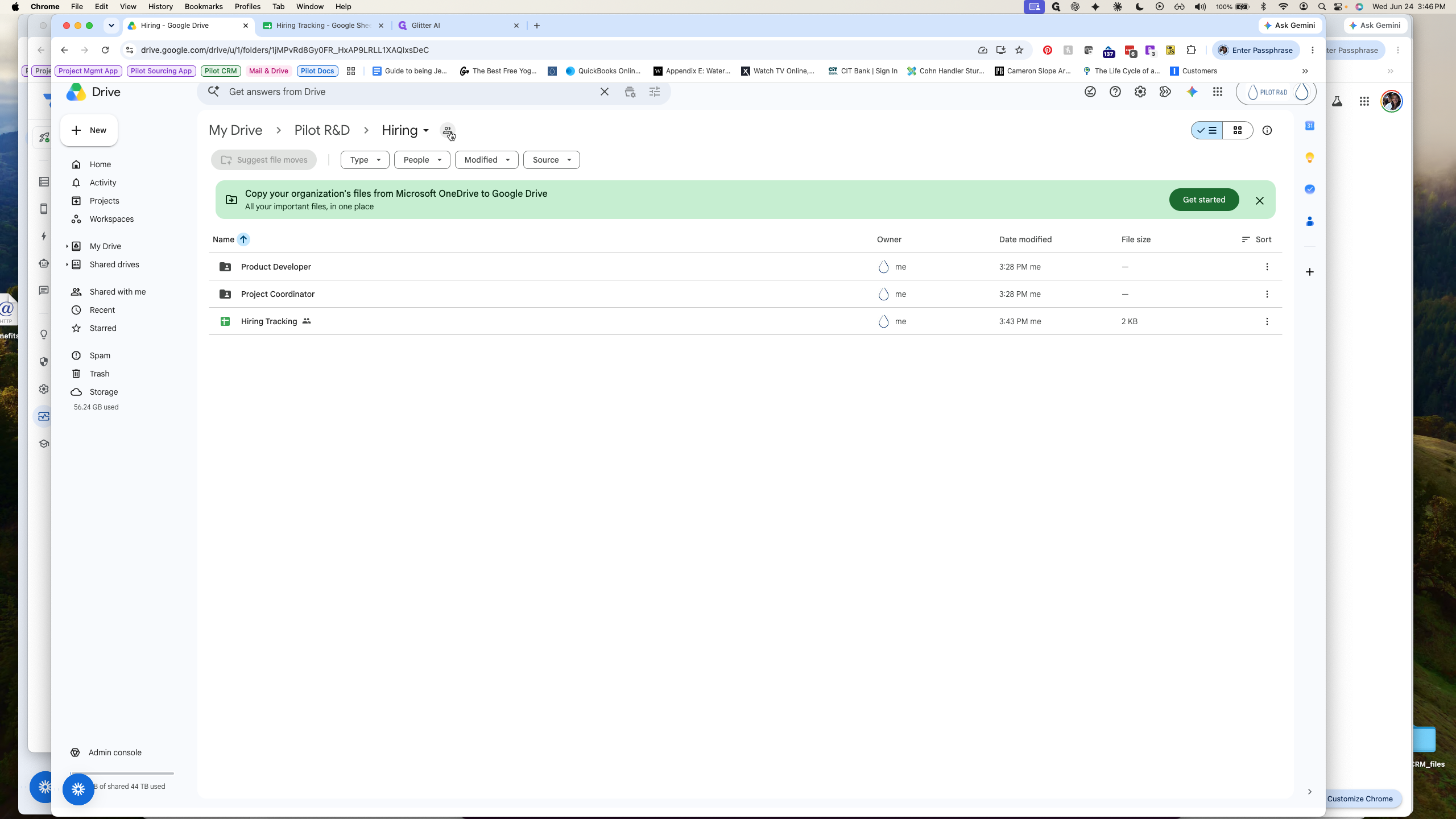Open the Admin console
Screen dimensions: 1456x819
pyautogui.click(x=115, y=752)
